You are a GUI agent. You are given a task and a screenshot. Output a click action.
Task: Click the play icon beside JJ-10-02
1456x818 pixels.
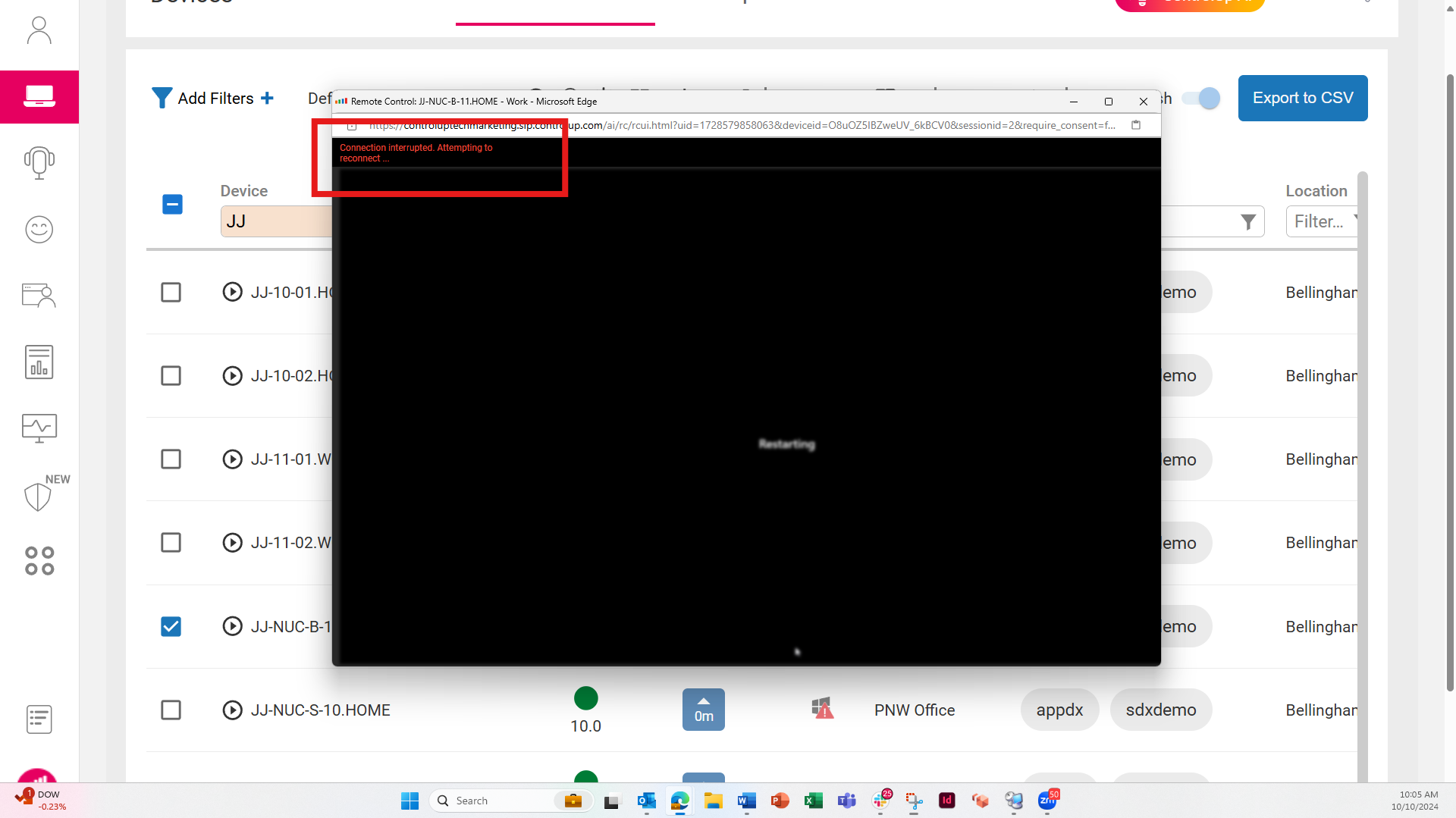pyautogui.click(x=232, y=376)
